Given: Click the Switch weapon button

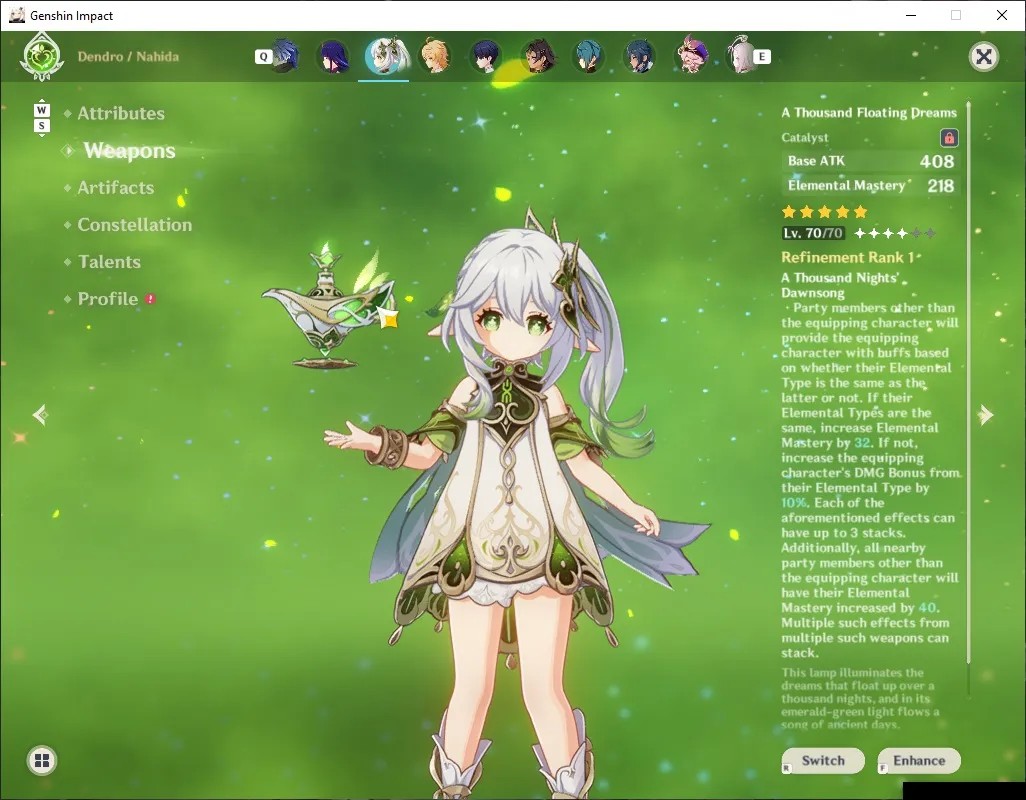Looking at the screenshot, I should point(823,761).
